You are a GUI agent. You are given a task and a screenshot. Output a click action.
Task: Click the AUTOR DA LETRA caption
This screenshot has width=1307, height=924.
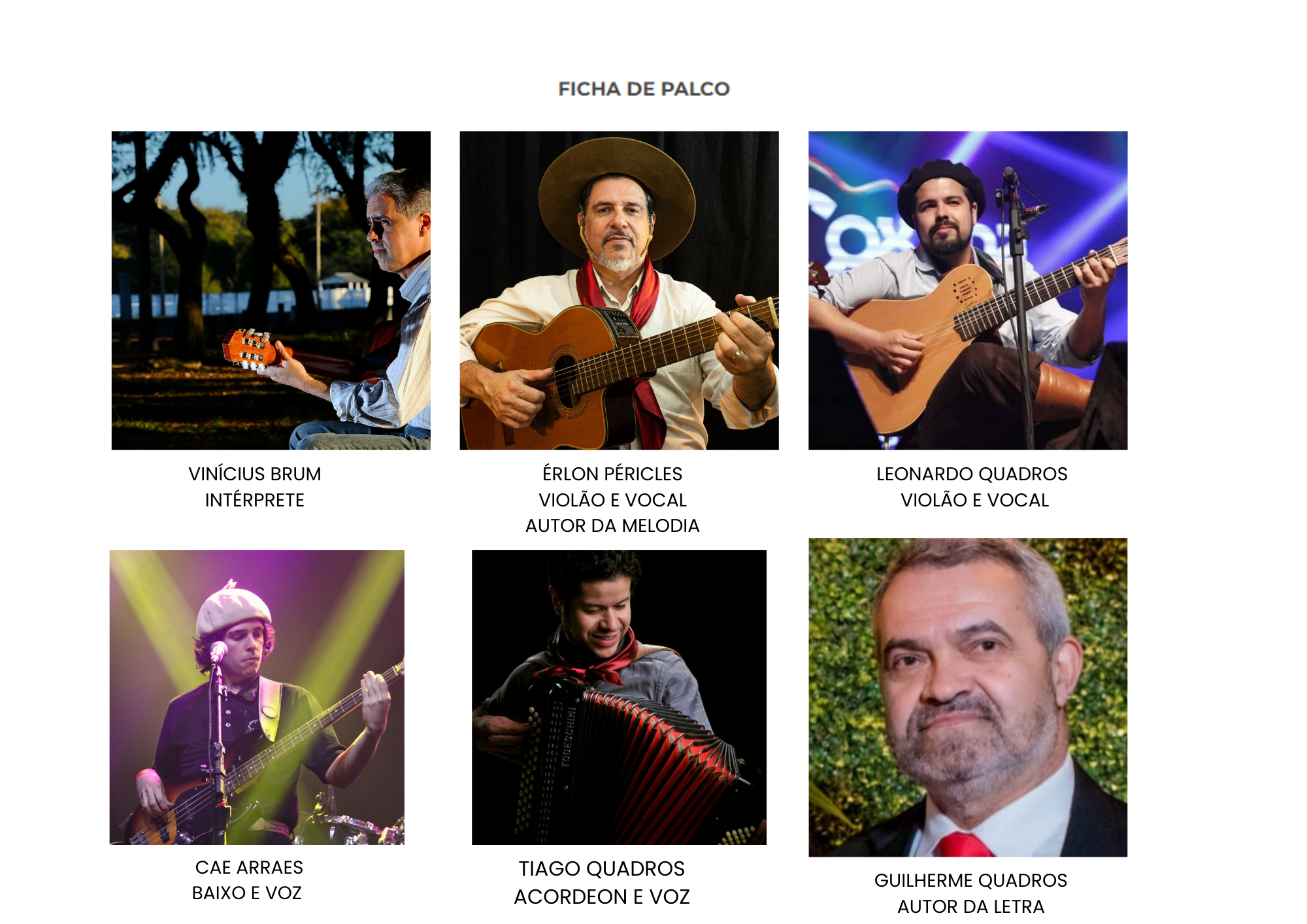pyautogui.click(x=970, y=906)
